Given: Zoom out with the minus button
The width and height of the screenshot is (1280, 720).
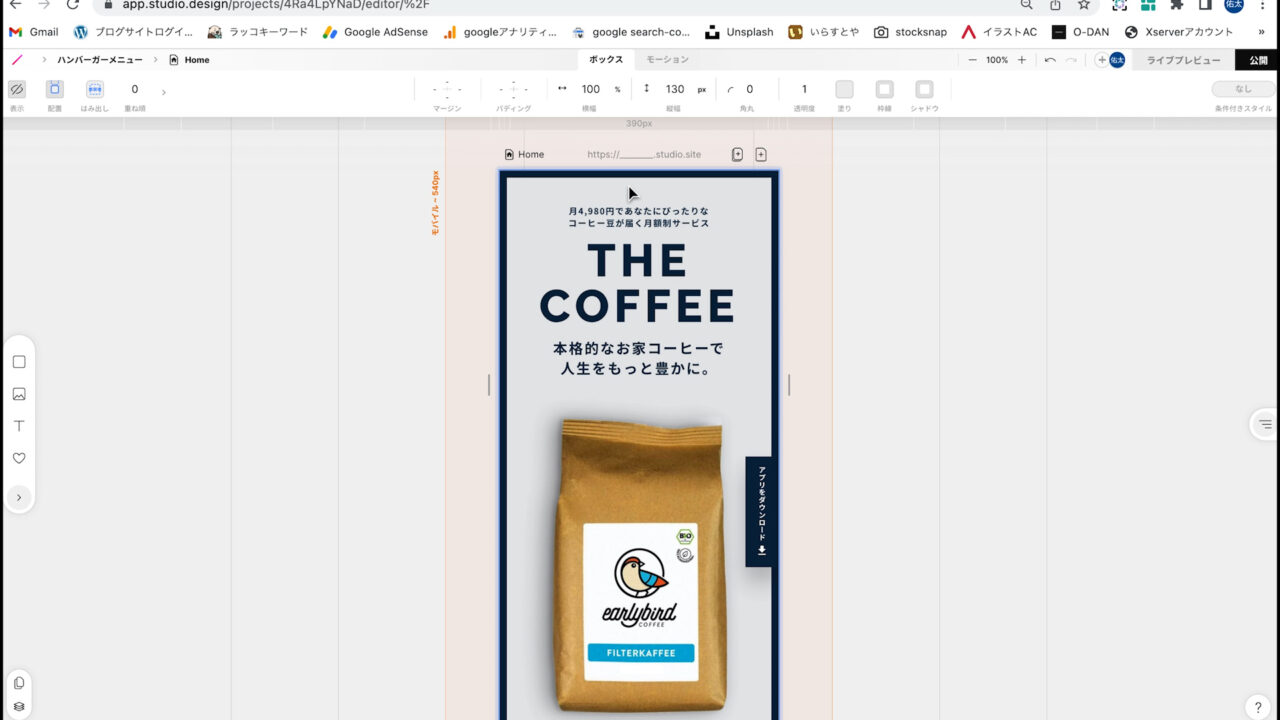Looking at the screenshot, I should point(972,60).
